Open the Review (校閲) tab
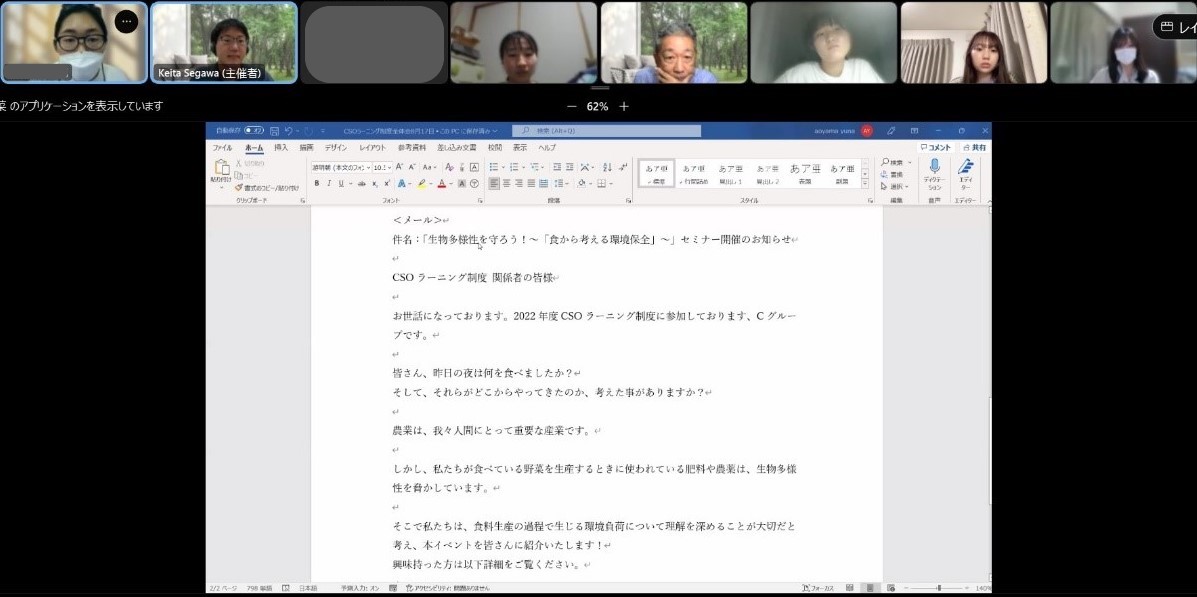 (x=495, y=147)
